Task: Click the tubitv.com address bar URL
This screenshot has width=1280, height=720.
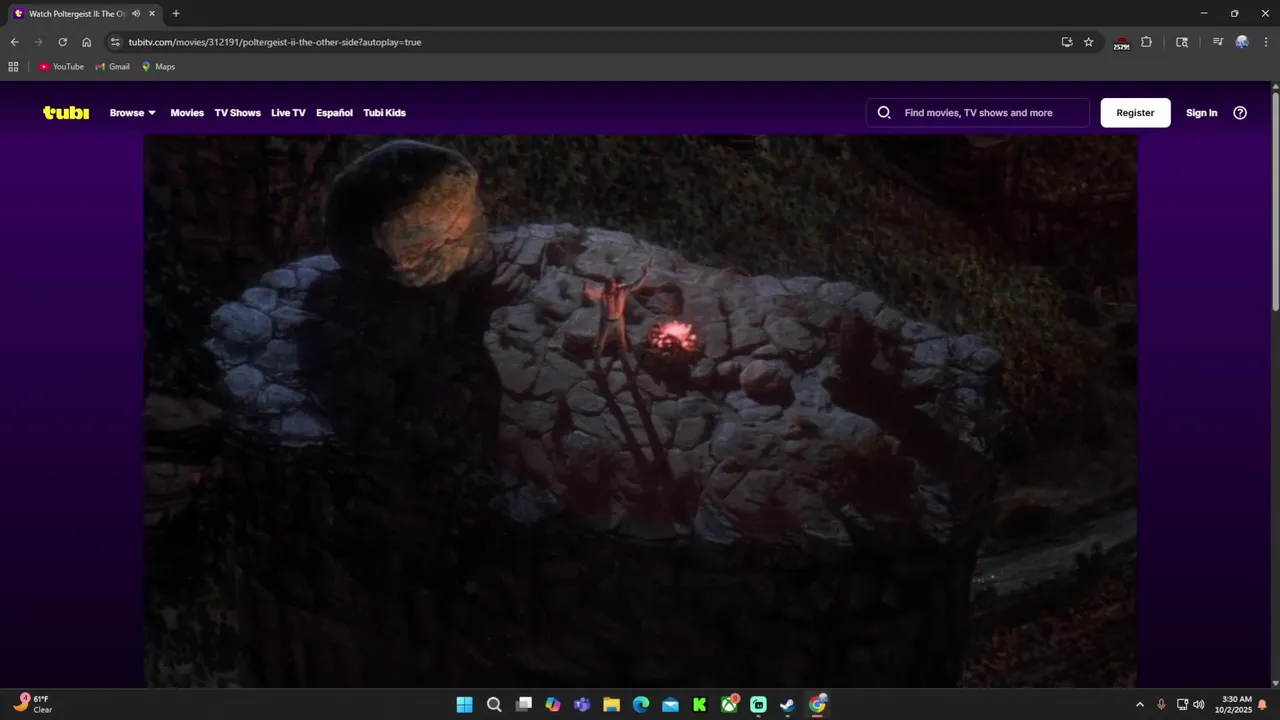Action: point(275,42)
